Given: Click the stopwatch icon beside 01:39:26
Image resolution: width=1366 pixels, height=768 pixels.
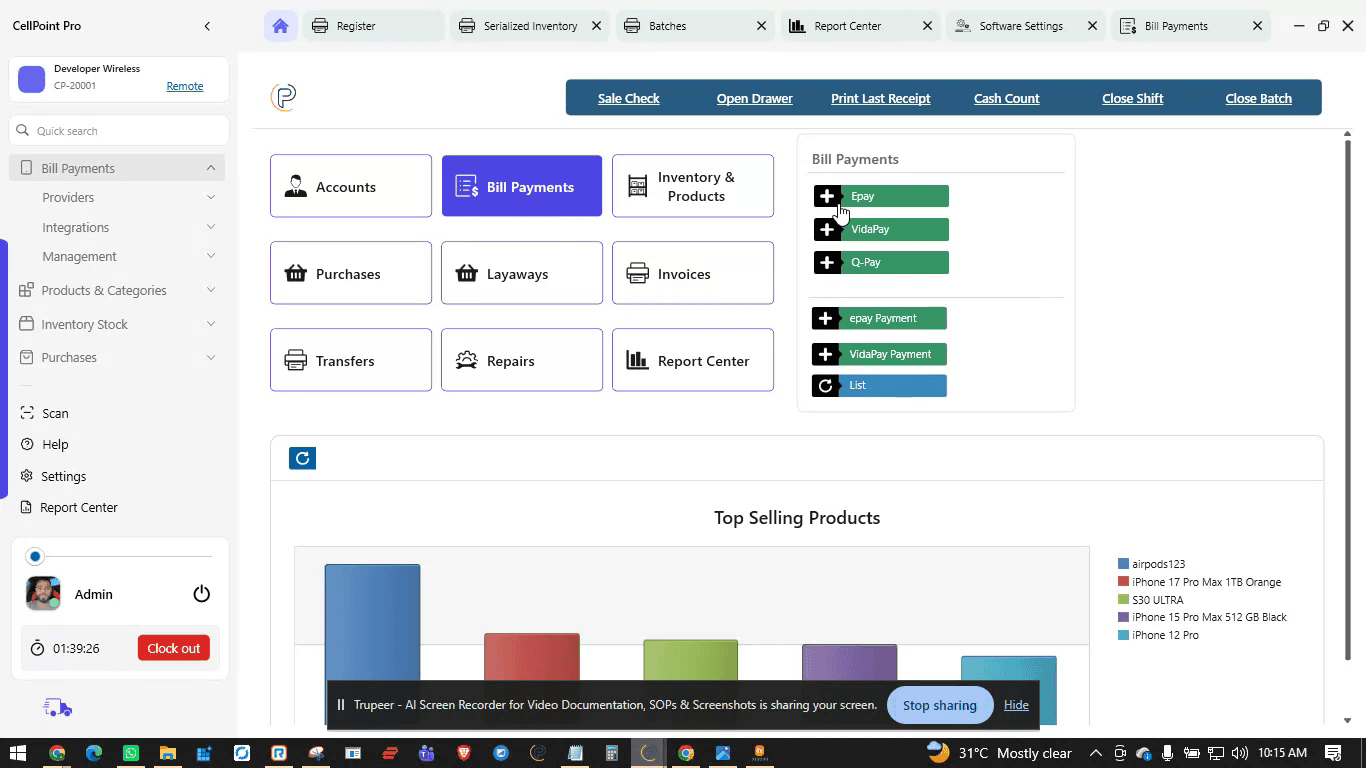Looking at the screenshot, I should (37, 648).
